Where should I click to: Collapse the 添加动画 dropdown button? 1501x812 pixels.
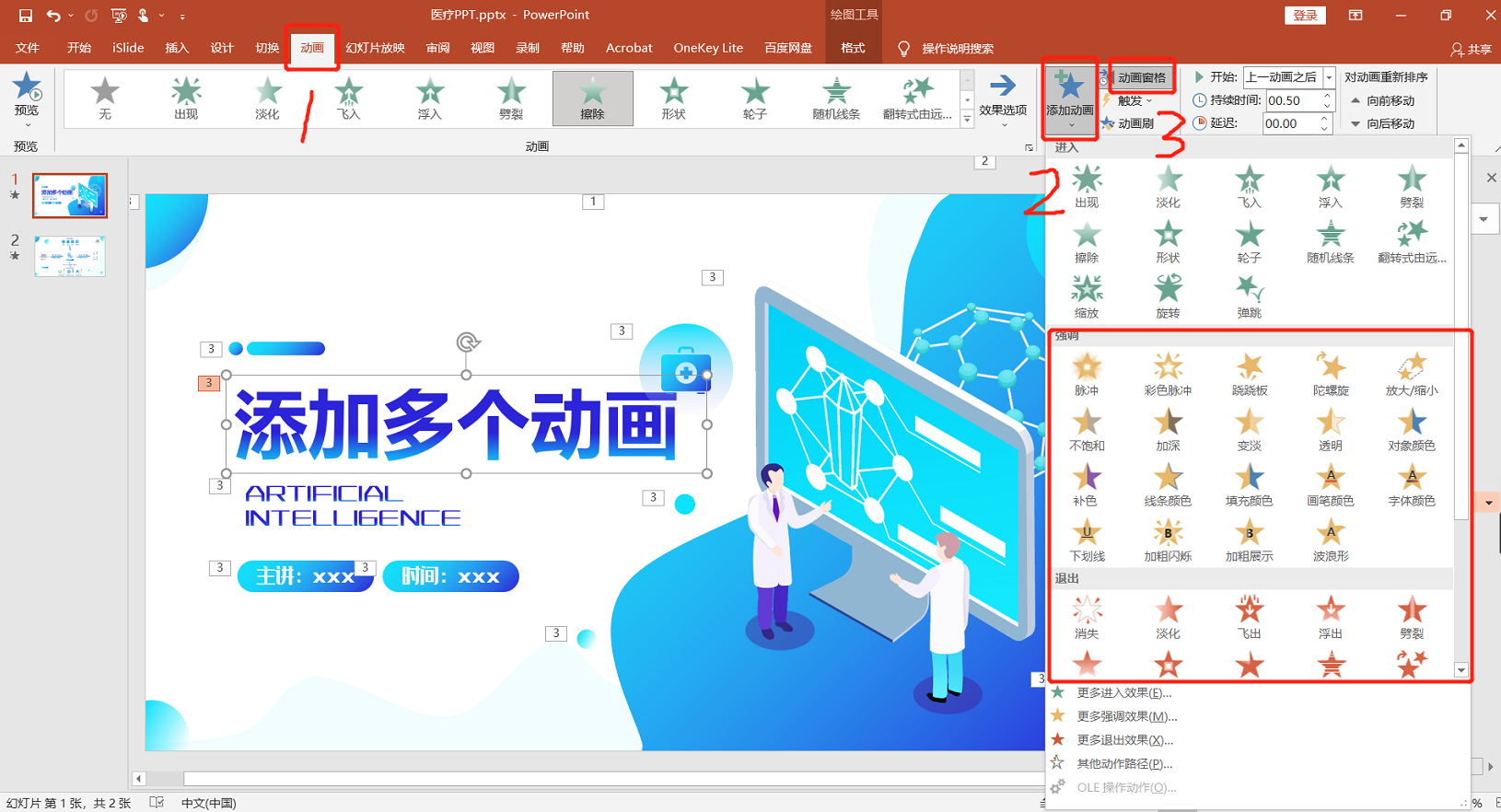pos(1070,99)
